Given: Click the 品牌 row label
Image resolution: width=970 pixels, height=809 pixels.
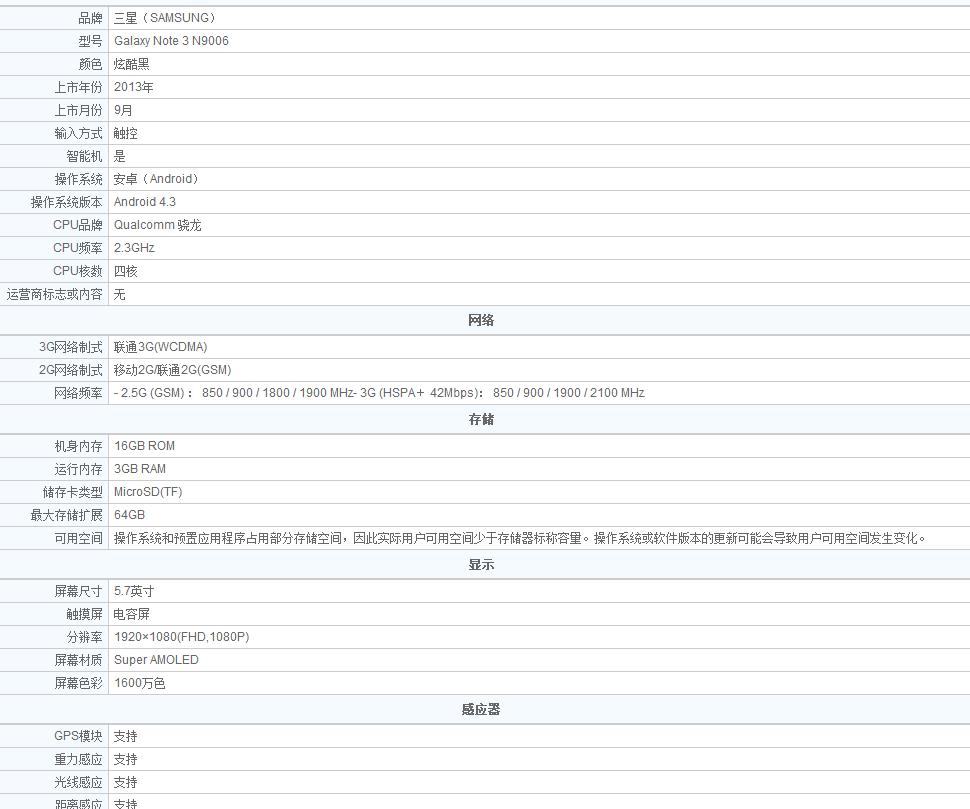Looking at the screenshot, I should pyautogui.click(x=90, y=18).
